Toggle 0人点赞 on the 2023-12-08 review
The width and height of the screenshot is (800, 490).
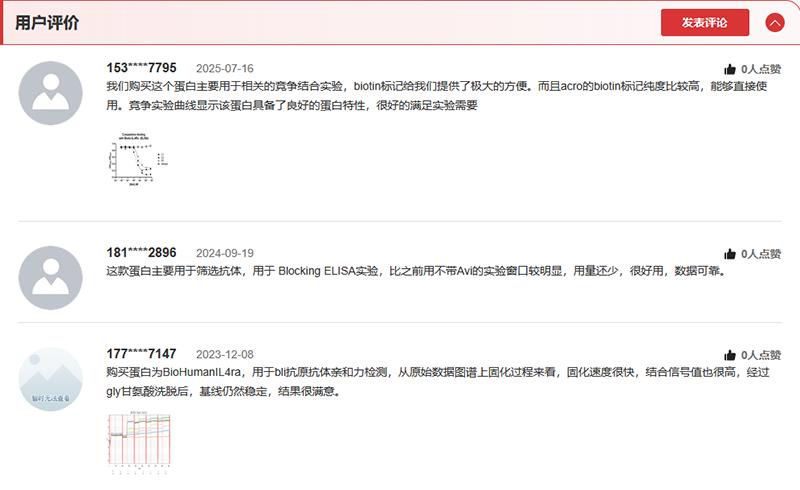pyautogui.click(x=761, y=355)
